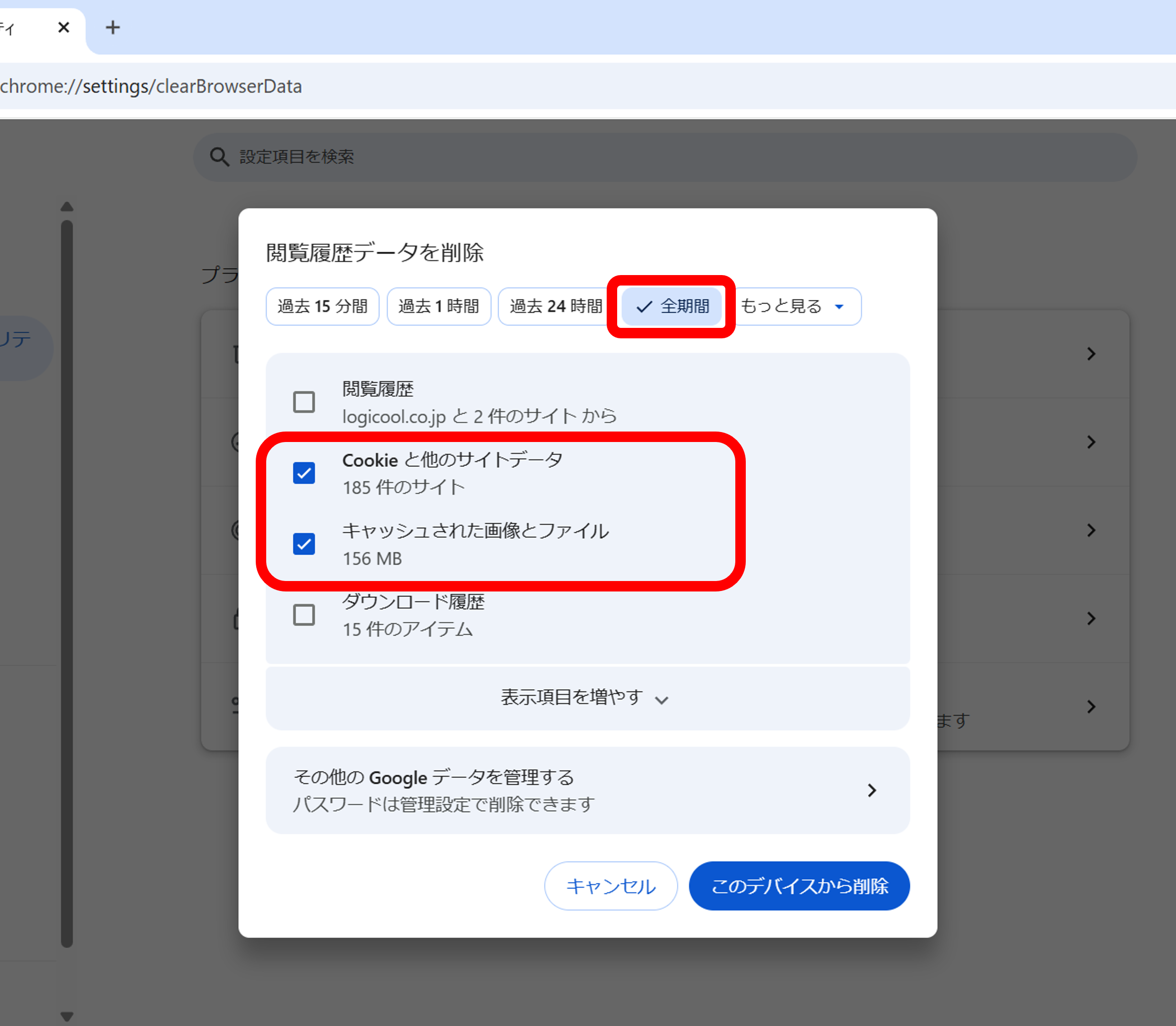This screenshot has width=1176, height=1026.
Task: Click このデバイスから削除 to delete data
Action: [x=800, y=885]
